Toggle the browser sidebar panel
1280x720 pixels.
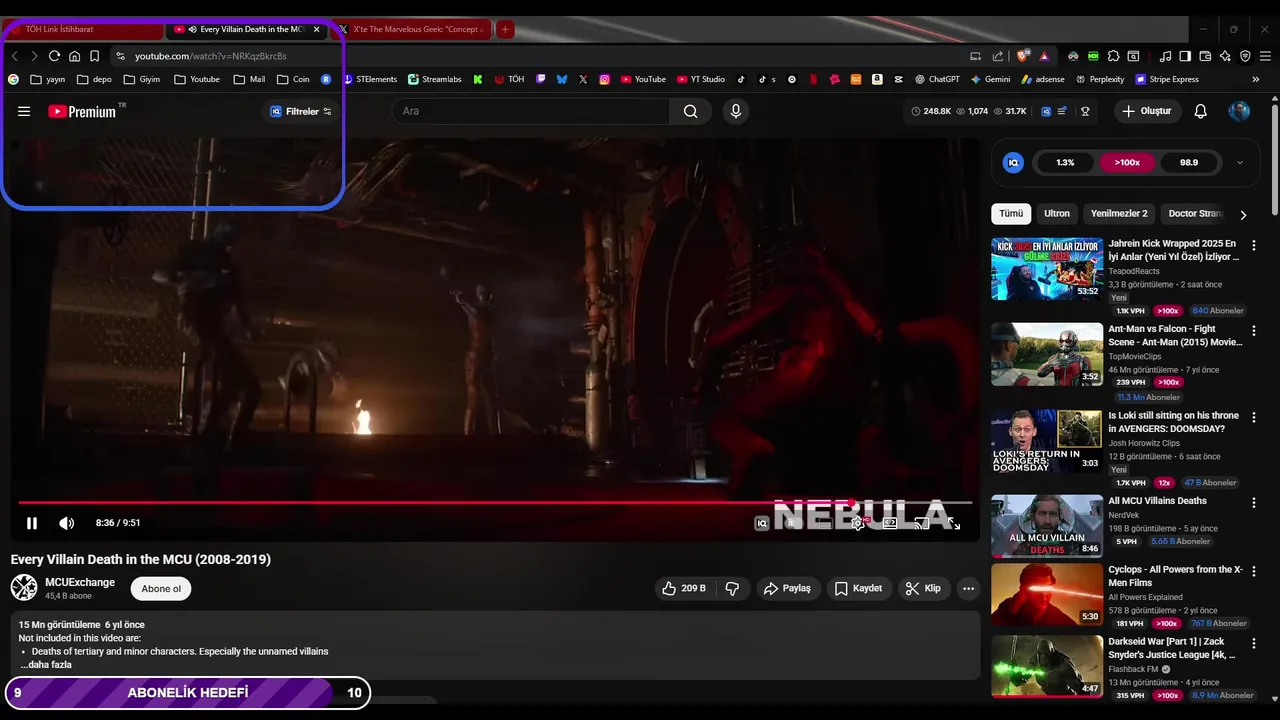tap(1185, 56)
